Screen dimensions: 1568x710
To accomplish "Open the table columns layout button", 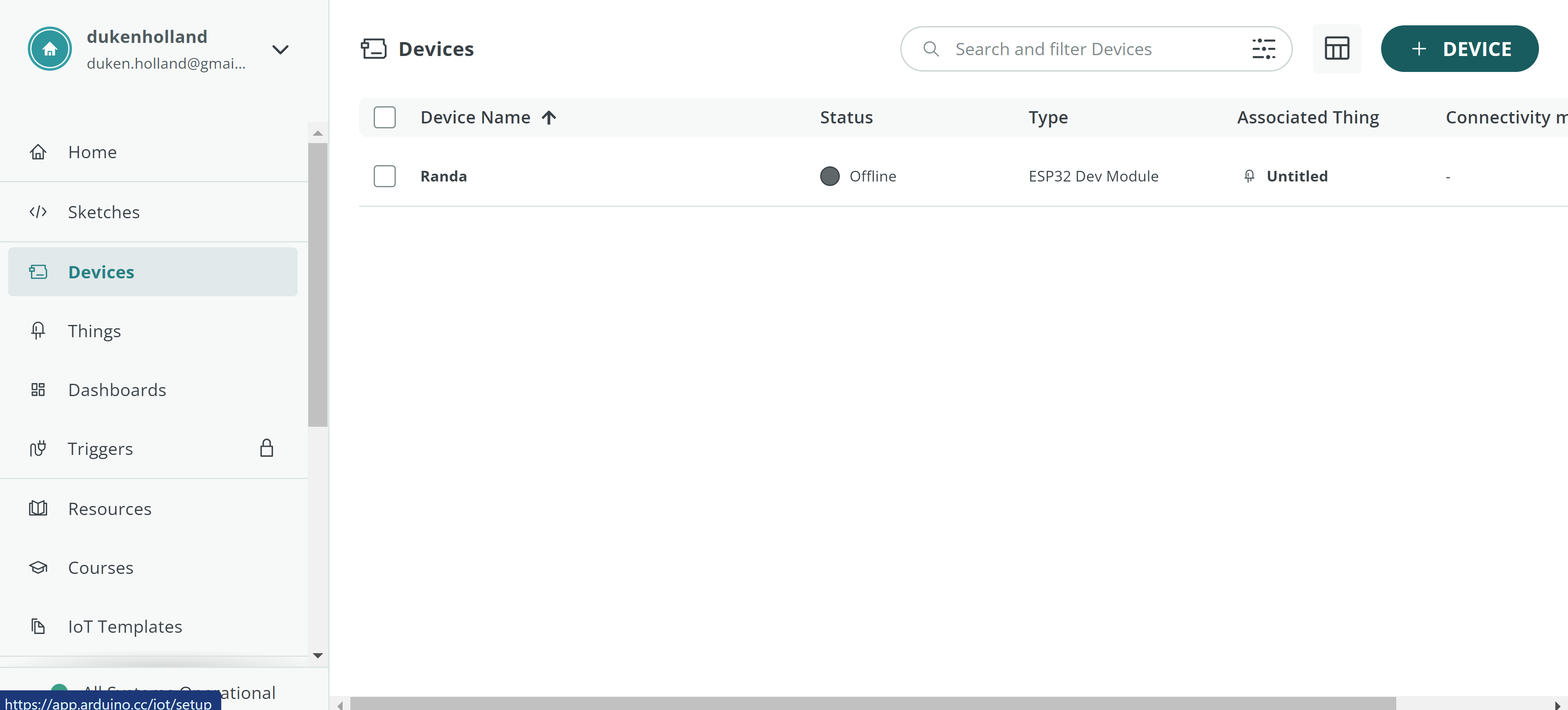I will pyautogui.click(x=1337, y=49).
